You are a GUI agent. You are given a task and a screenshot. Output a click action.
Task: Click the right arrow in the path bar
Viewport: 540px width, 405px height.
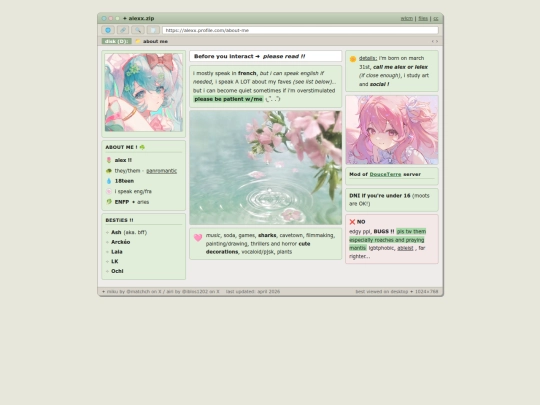(437, 41)
